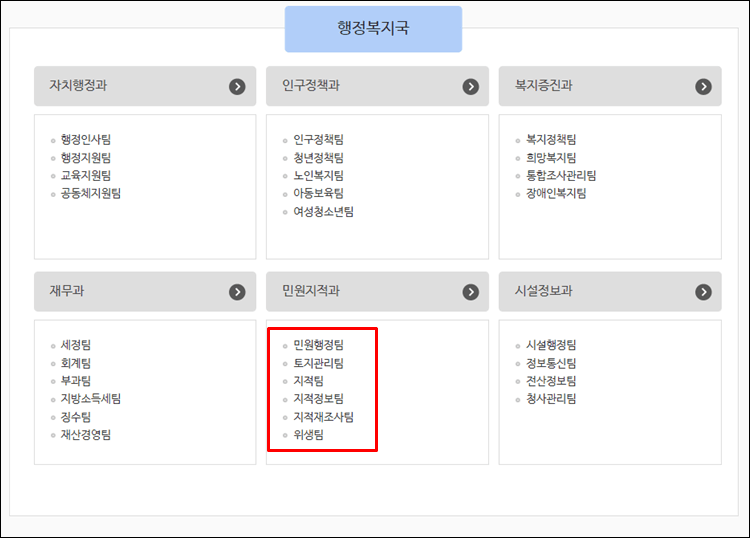Click 희망복지팀 team entry
Image resolution: width=750 pixels, height=538 pixels.
pos(551,158)
